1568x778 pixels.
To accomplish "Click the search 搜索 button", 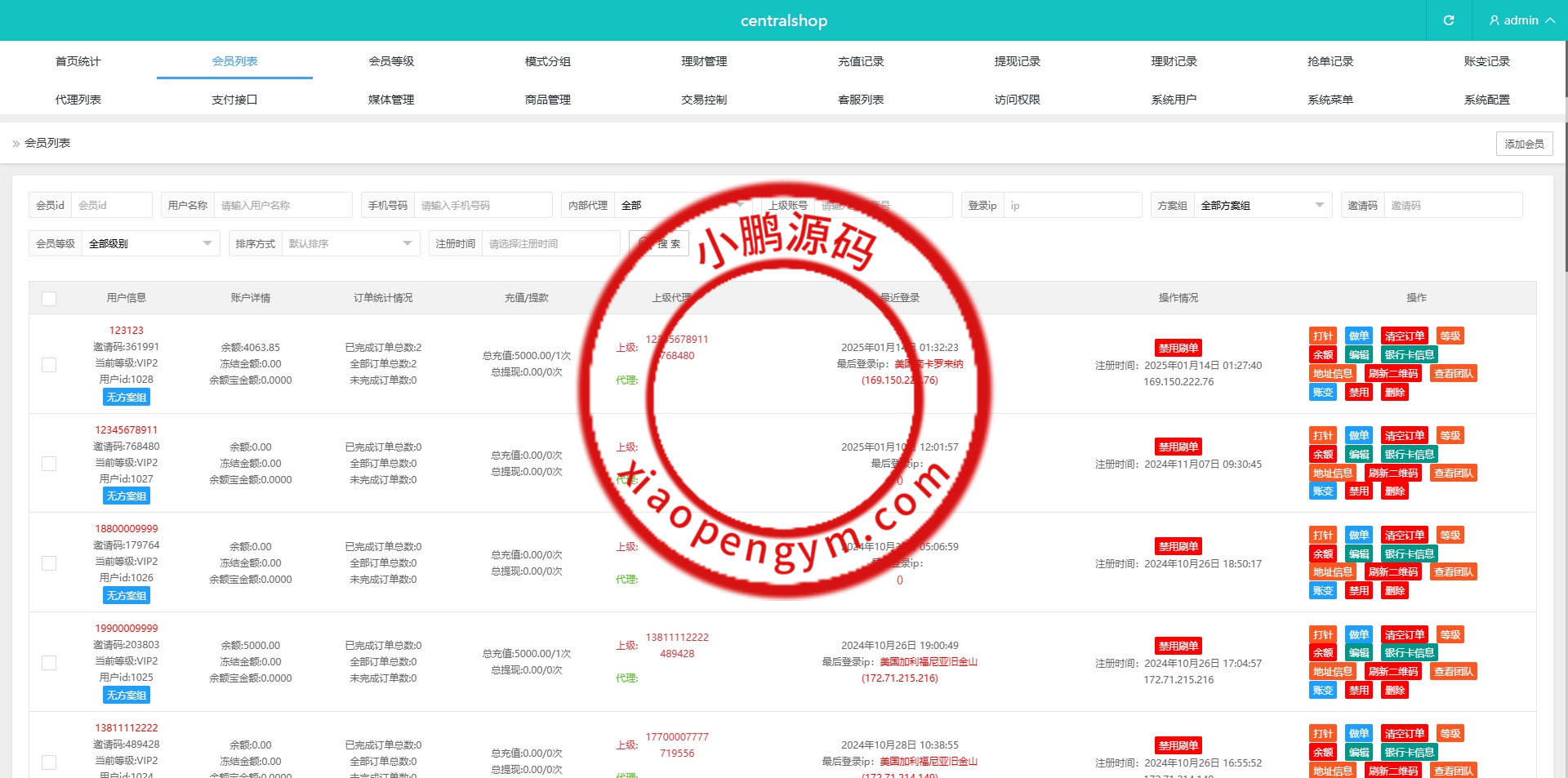I will coord(659,243).
